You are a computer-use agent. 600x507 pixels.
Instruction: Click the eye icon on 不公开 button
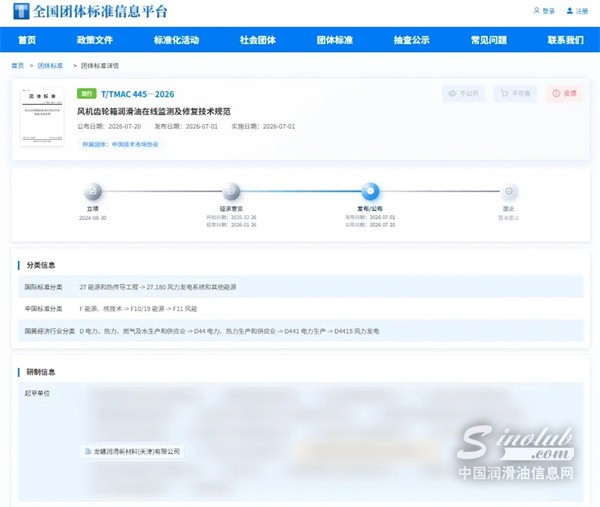click(452, 93)
